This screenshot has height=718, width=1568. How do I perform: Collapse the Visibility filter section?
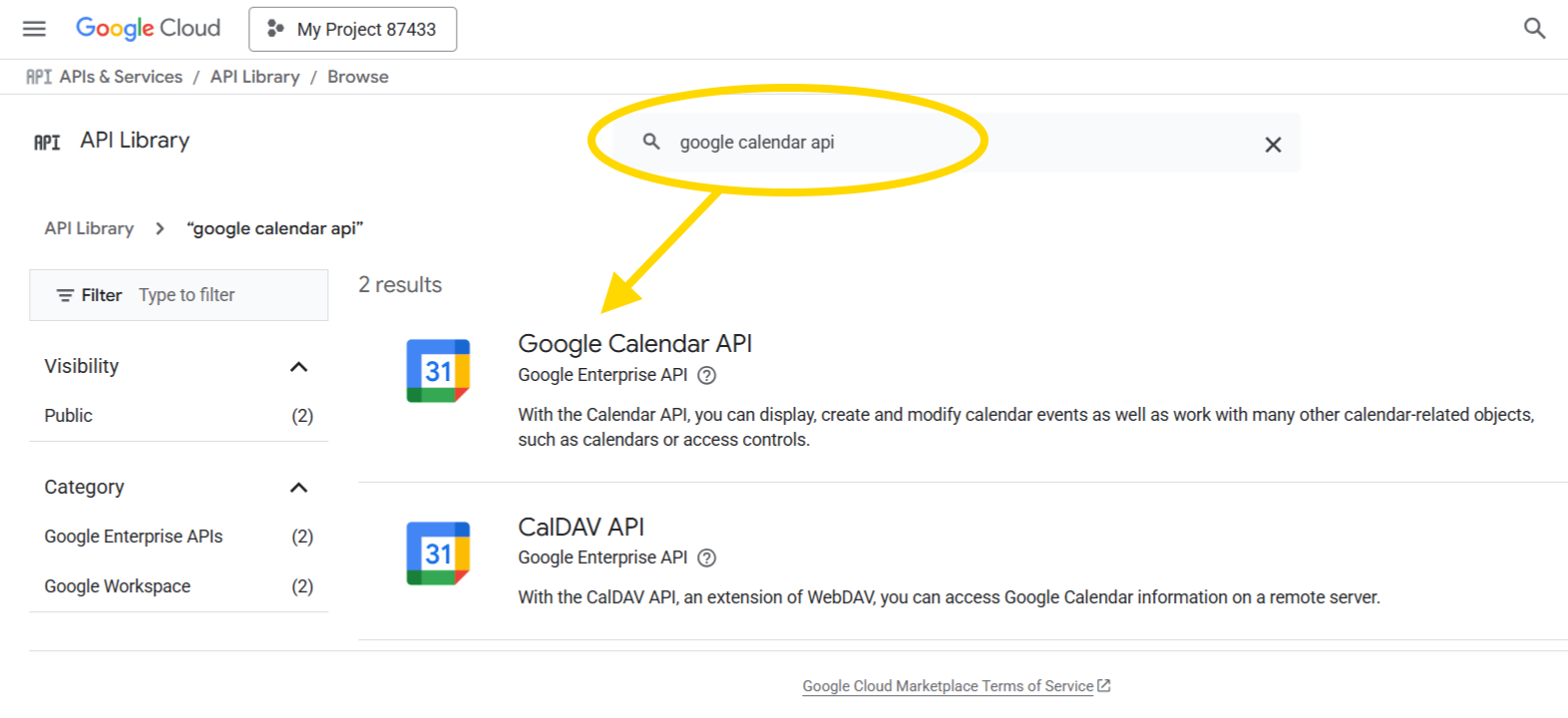(x=298, y=366)
